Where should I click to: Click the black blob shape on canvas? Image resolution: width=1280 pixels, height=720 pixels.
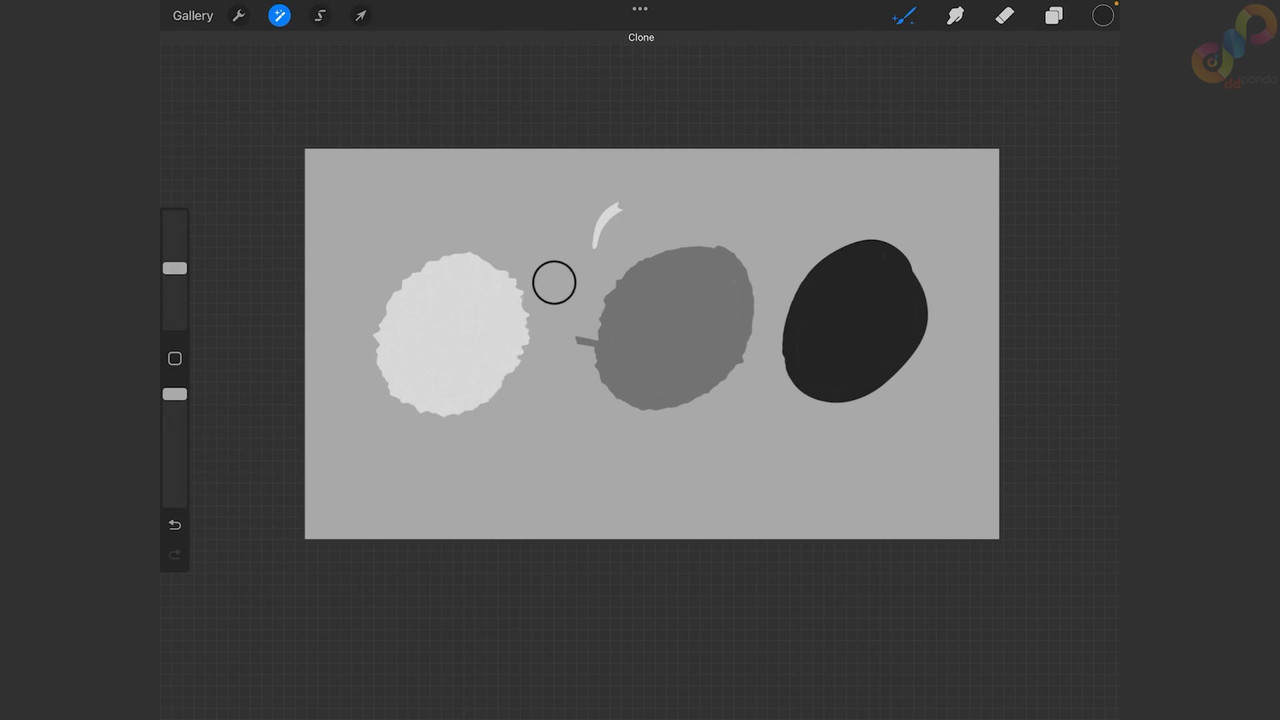coord(855,321)
